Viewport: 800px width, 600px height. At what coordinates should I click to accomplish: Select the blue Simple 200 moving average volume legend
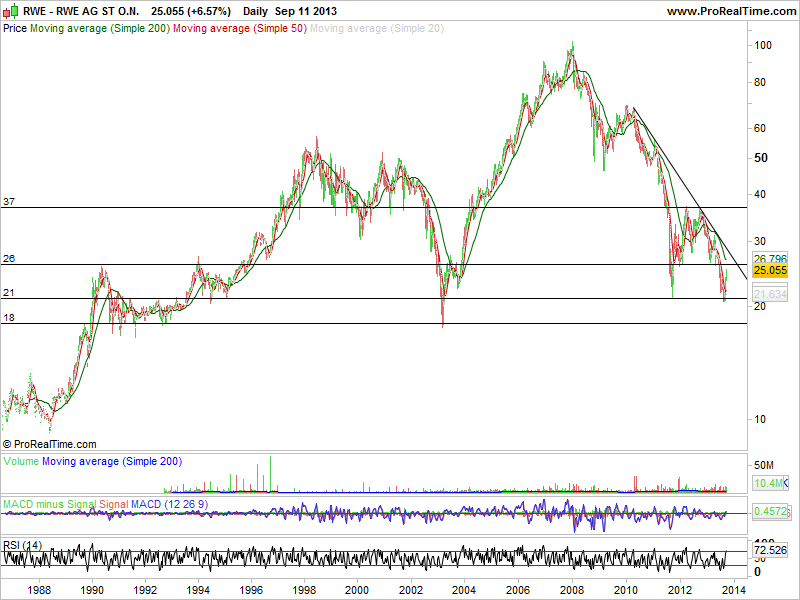click(112, 462)
